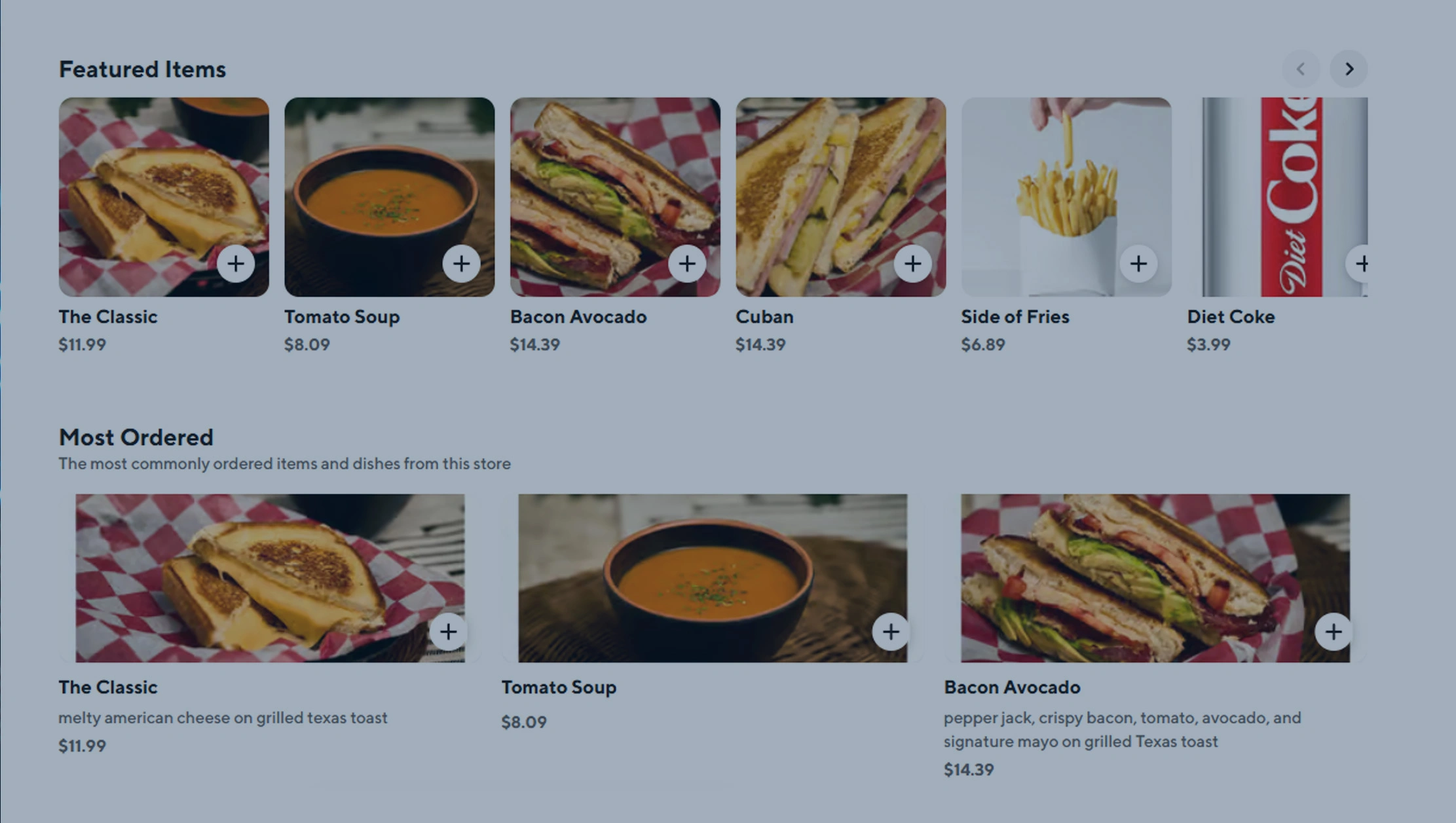1456x823 pixels.
Task: Add Diet Coke to cart
Action: pyautogui.click(x=1360, y=264)
